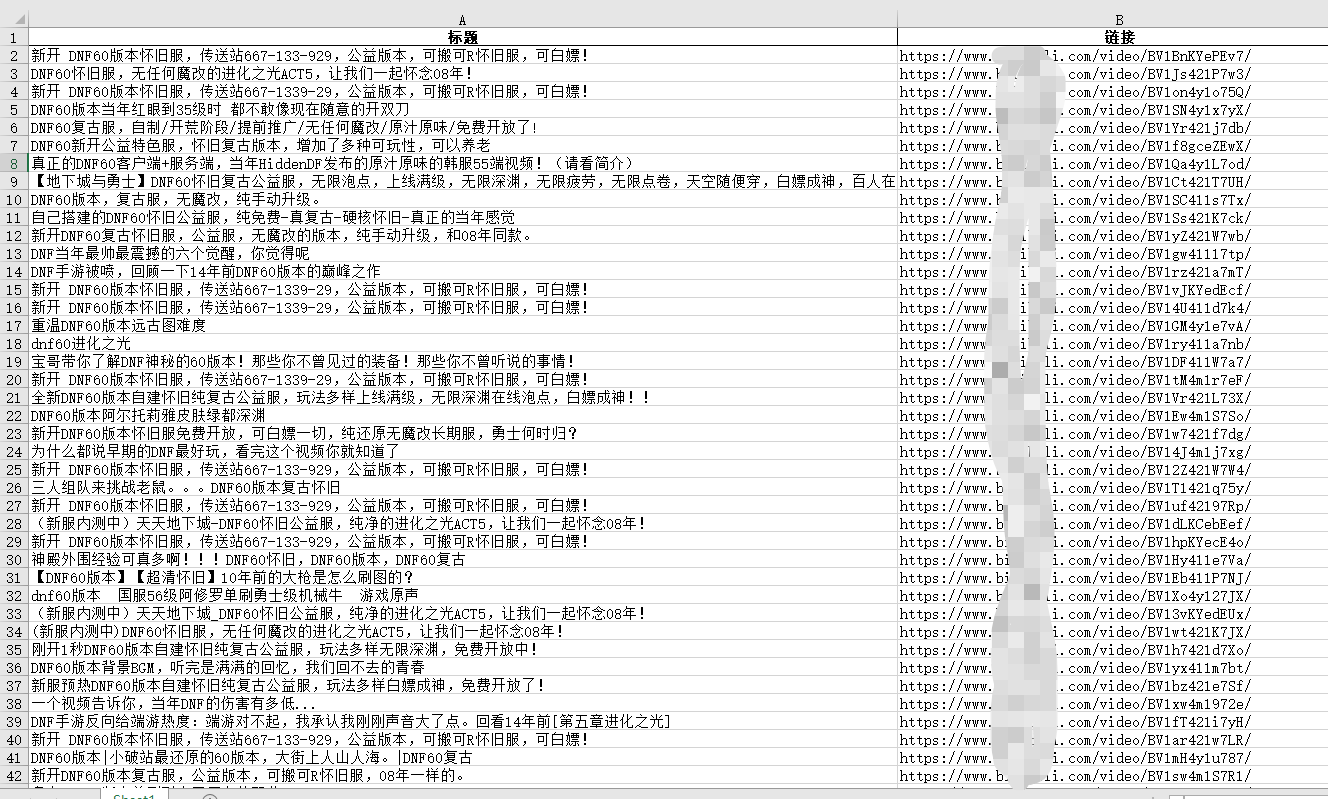Select row 42 via its row number
The height and width of the screenshot is (799, 1328).
14,775
